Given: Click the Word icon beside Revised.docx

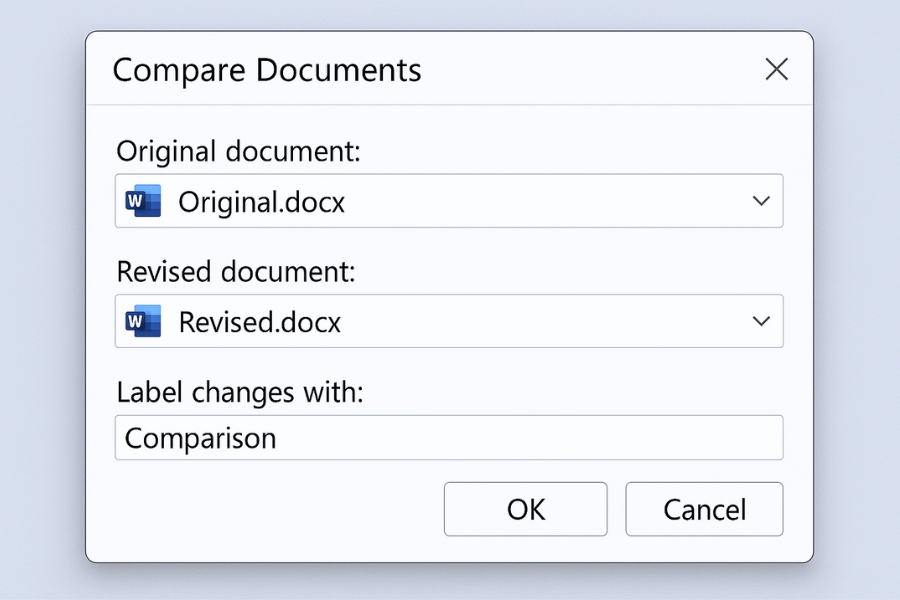Looking at the screenshot, I should (143, 321).
